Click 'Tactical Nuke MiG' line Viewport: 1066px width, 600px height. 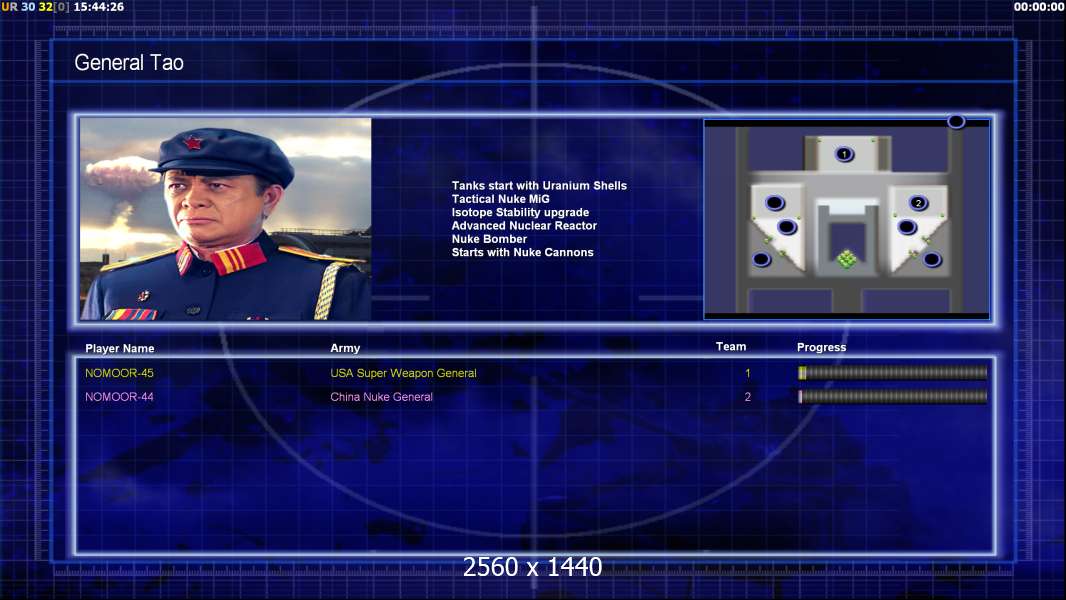[500, 199]
